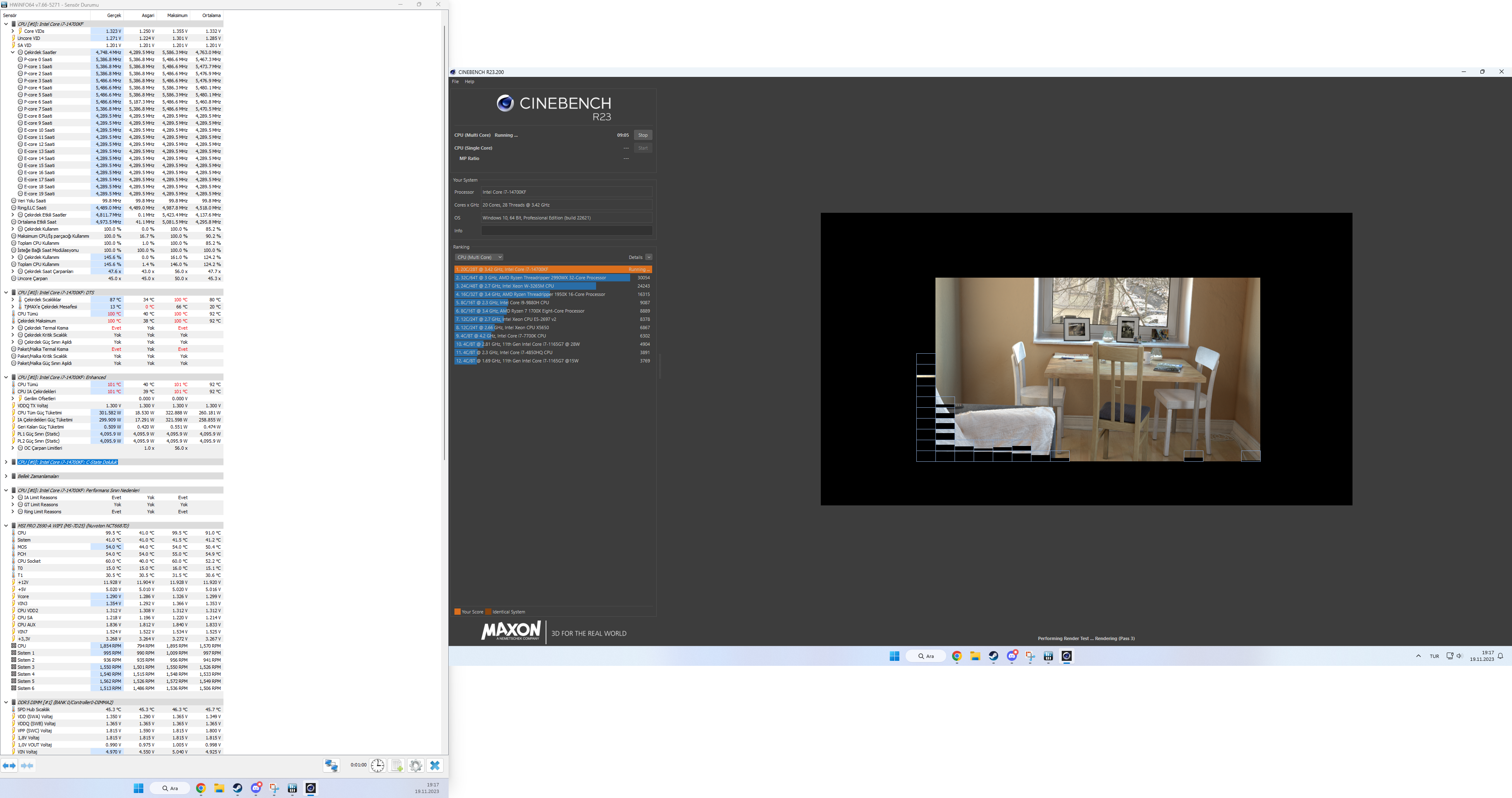Click the Info text field in Your System

(x=567, y=231)
